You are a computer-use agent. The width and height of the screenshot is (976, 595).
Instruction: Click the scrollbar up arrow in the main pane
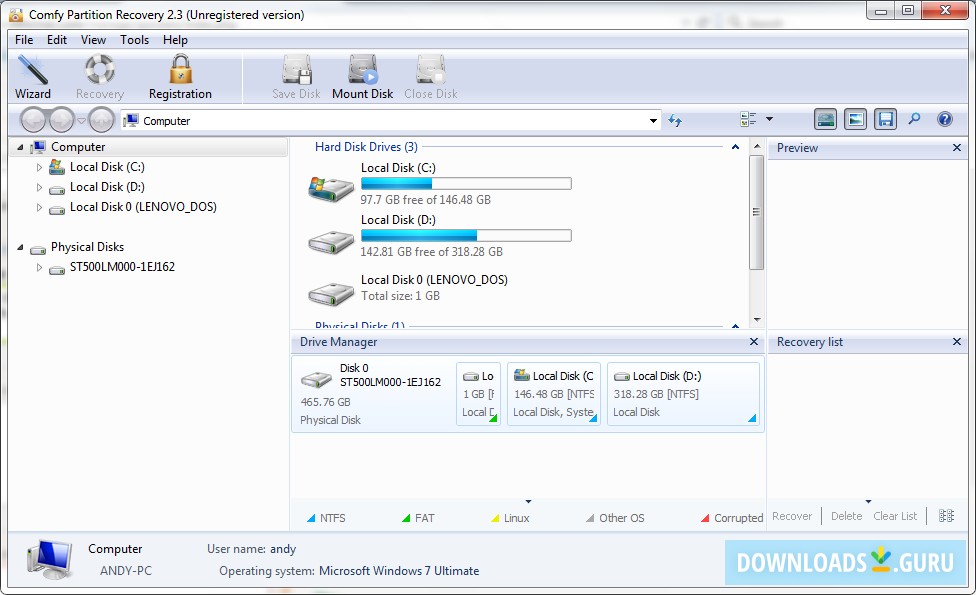[x=757, y=147]
